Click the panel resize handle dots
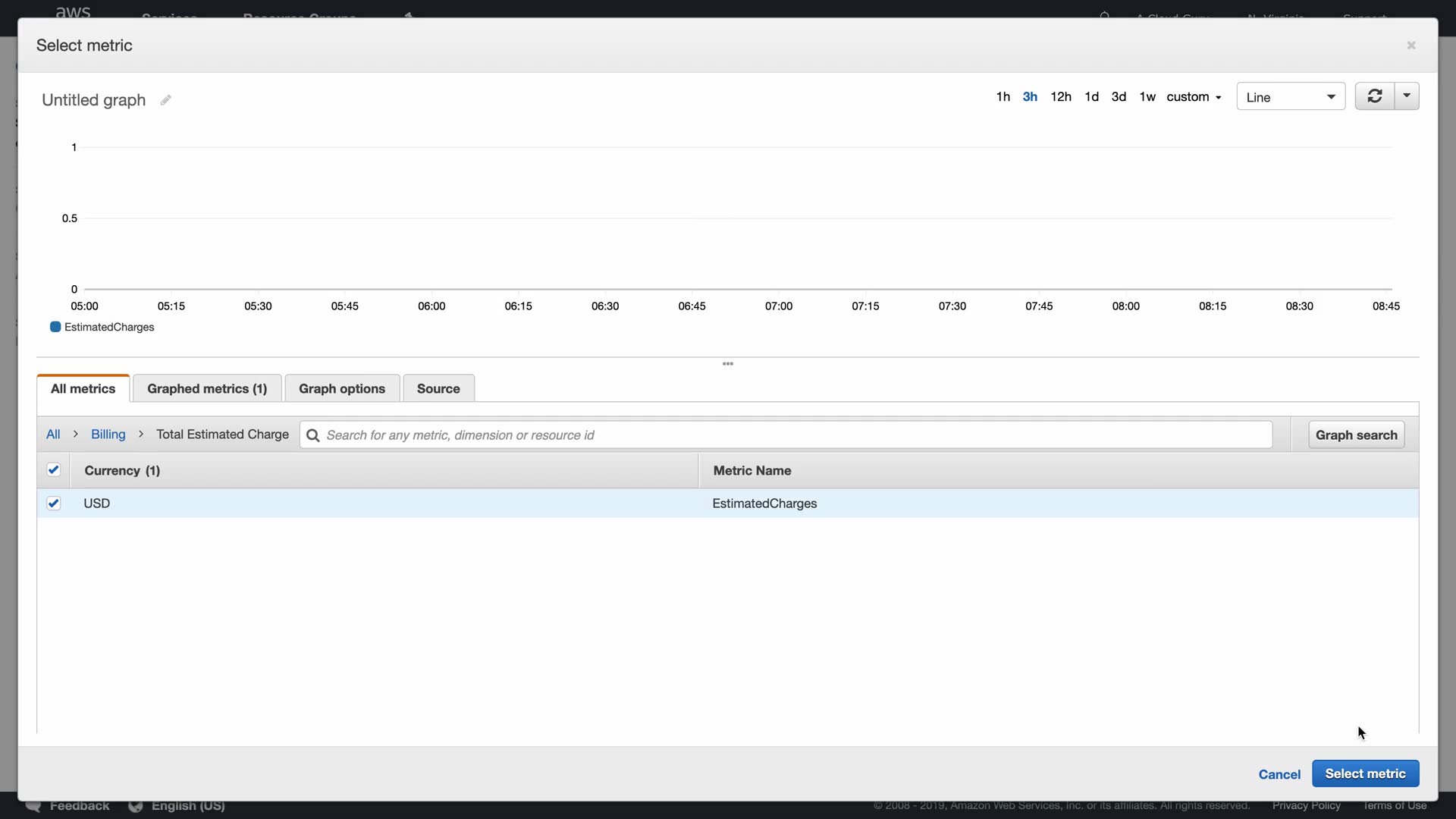The image size is (1456, 819). pyautogui.click(x=727, y=364)
